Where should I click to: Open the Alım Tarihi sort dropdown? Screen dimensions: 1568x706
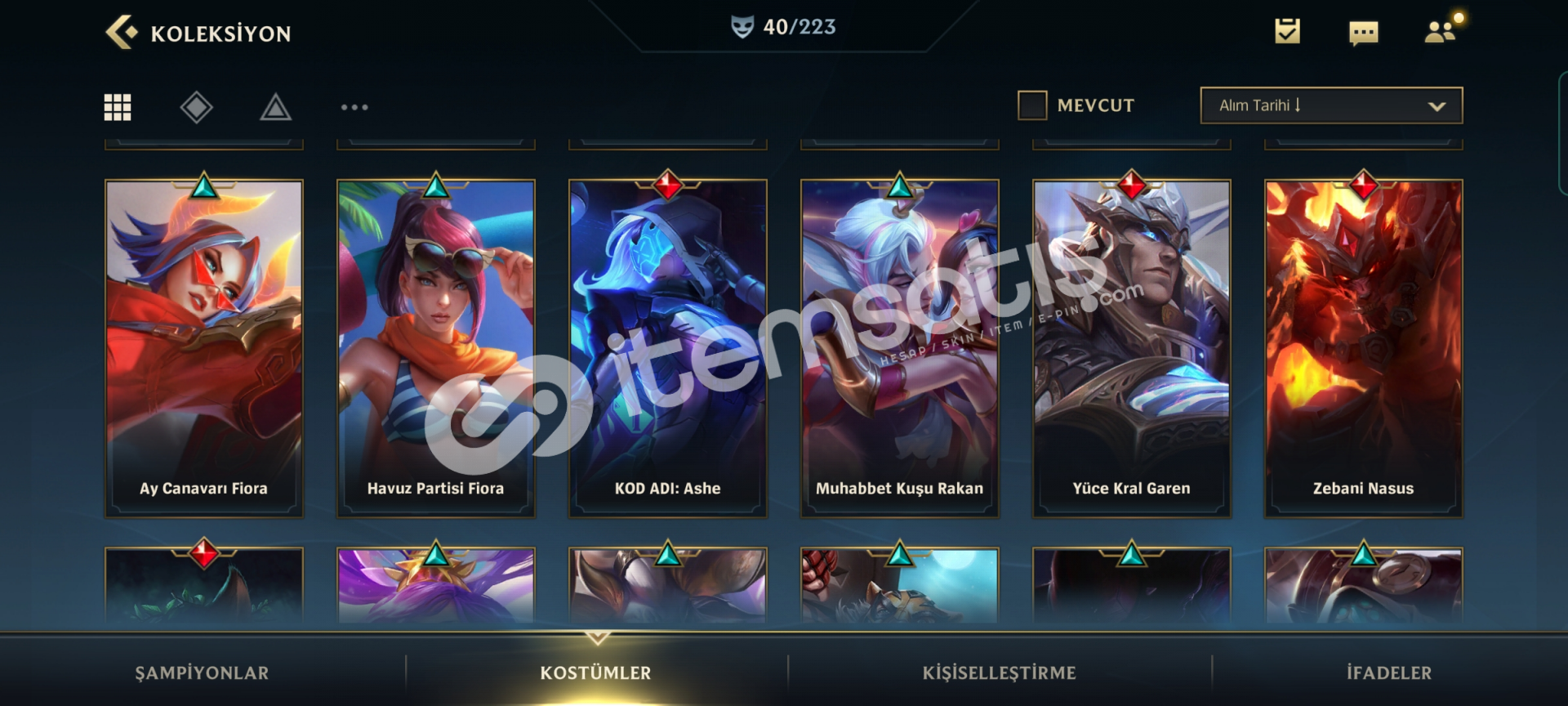1331,105
